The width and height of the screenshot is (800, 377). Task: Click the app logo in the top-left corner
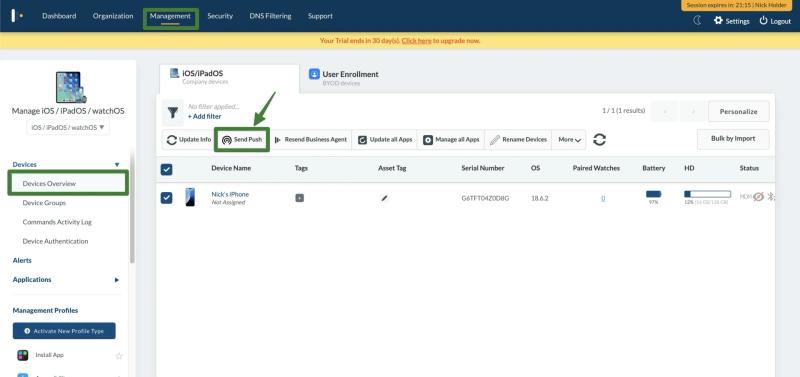pyautogui.click(x=17, y=16)
